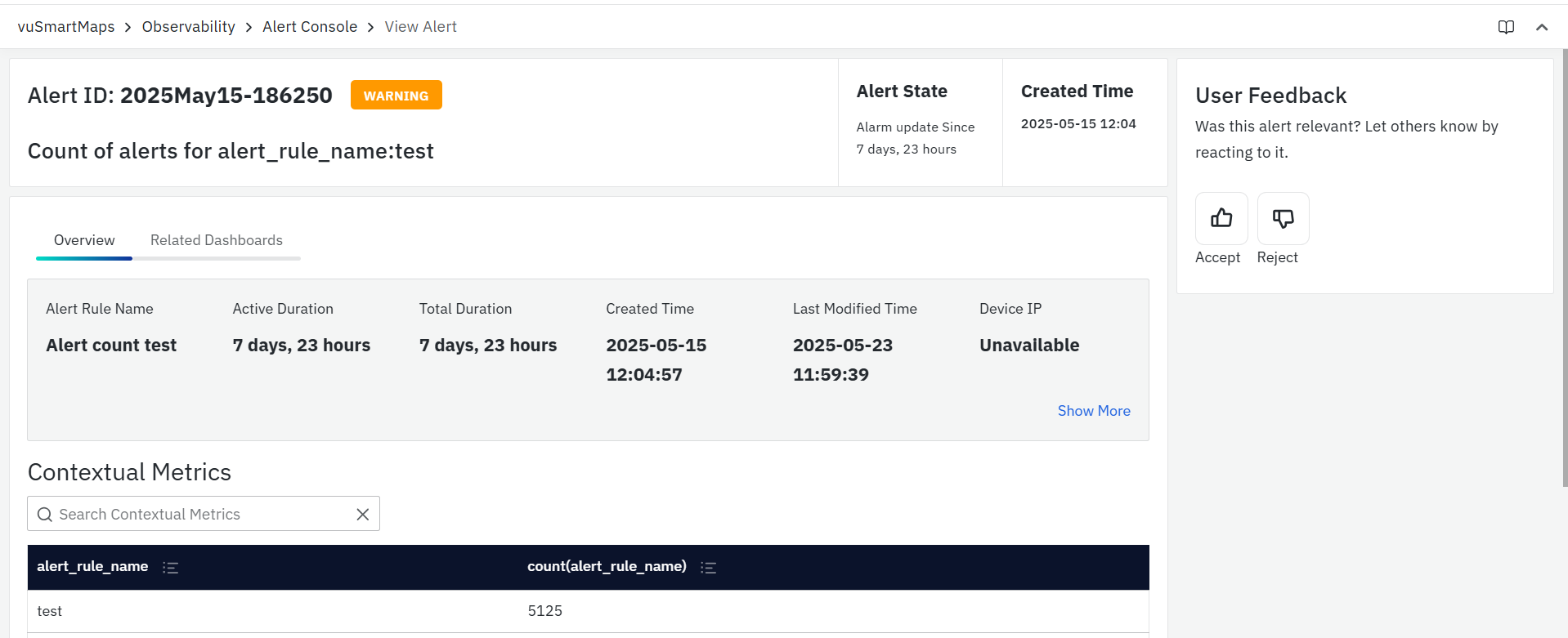This screenshot has width=1568, height=638.
Task: Click the thumbs-down Reject icon
Action: [x=1283, y=218]
